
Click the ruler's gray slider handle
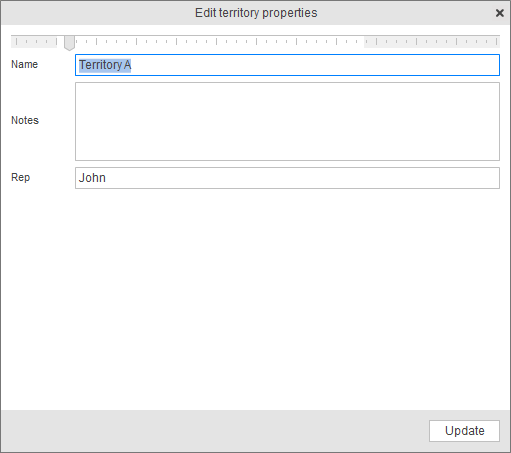point(69,43)
